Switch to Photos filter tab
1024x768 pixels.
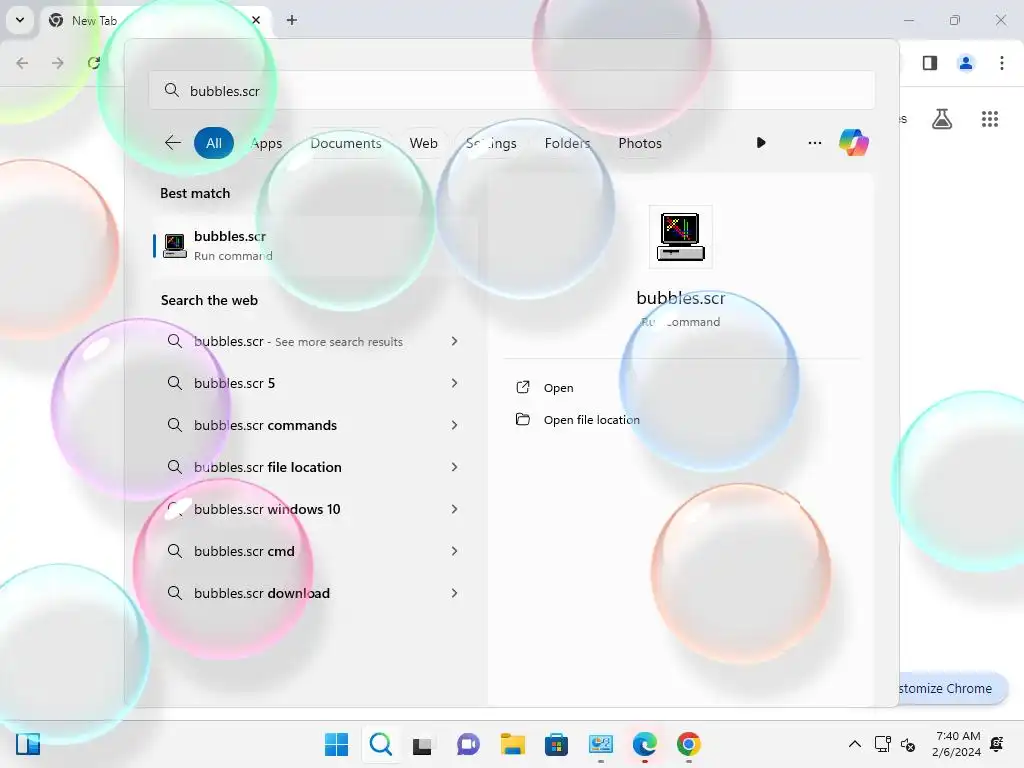pyautogui.click(x=640, y=143)
